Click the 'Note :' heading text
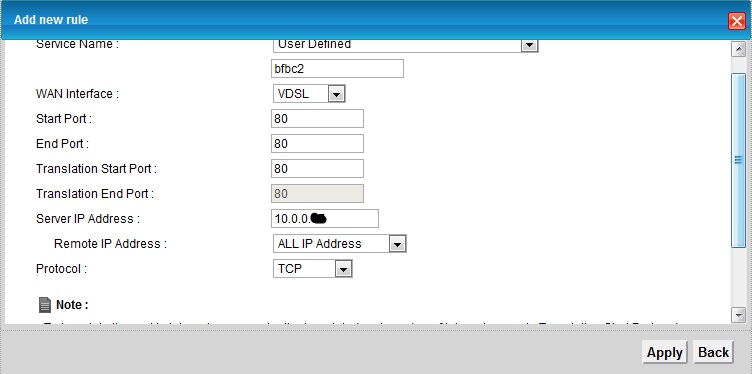The height and width of the screenshot is (374, 752). point(72,305)
